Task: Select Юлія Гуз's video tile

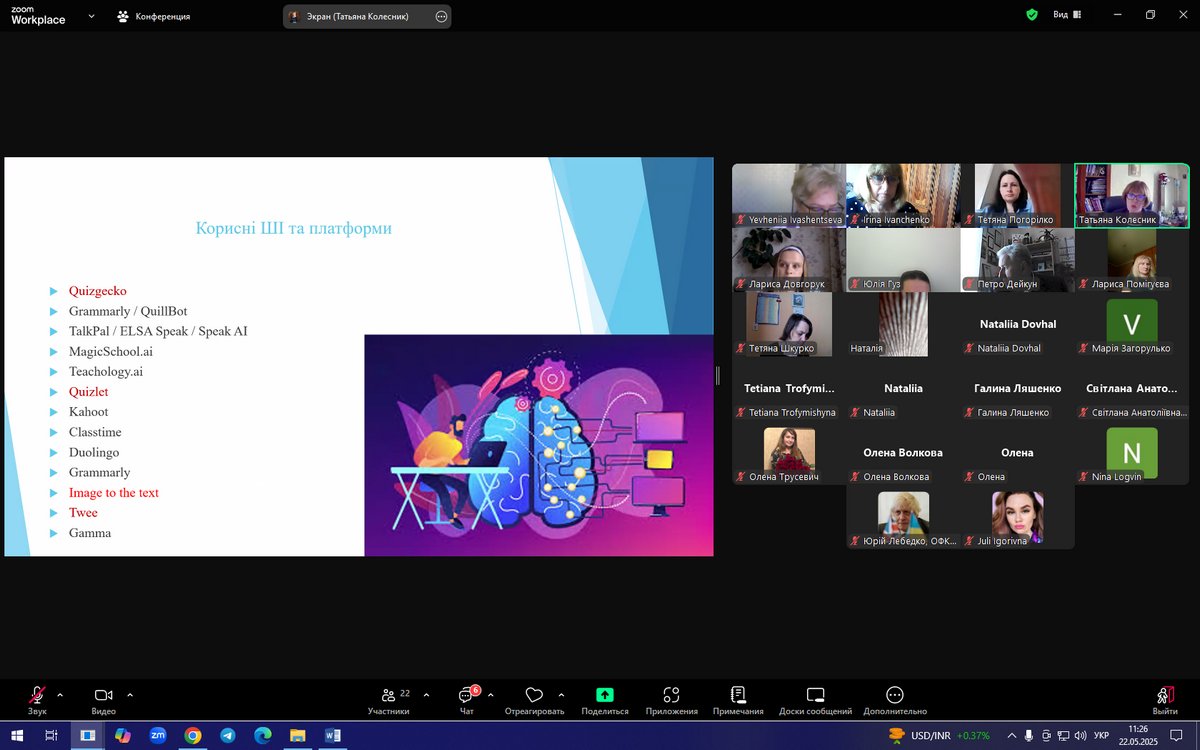Action: 903,260
